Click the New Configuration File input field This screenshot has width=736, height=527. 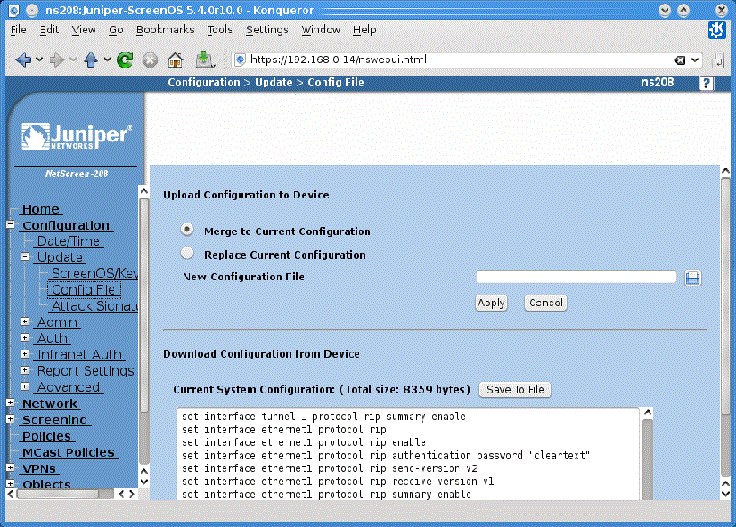tap(577, 277)
